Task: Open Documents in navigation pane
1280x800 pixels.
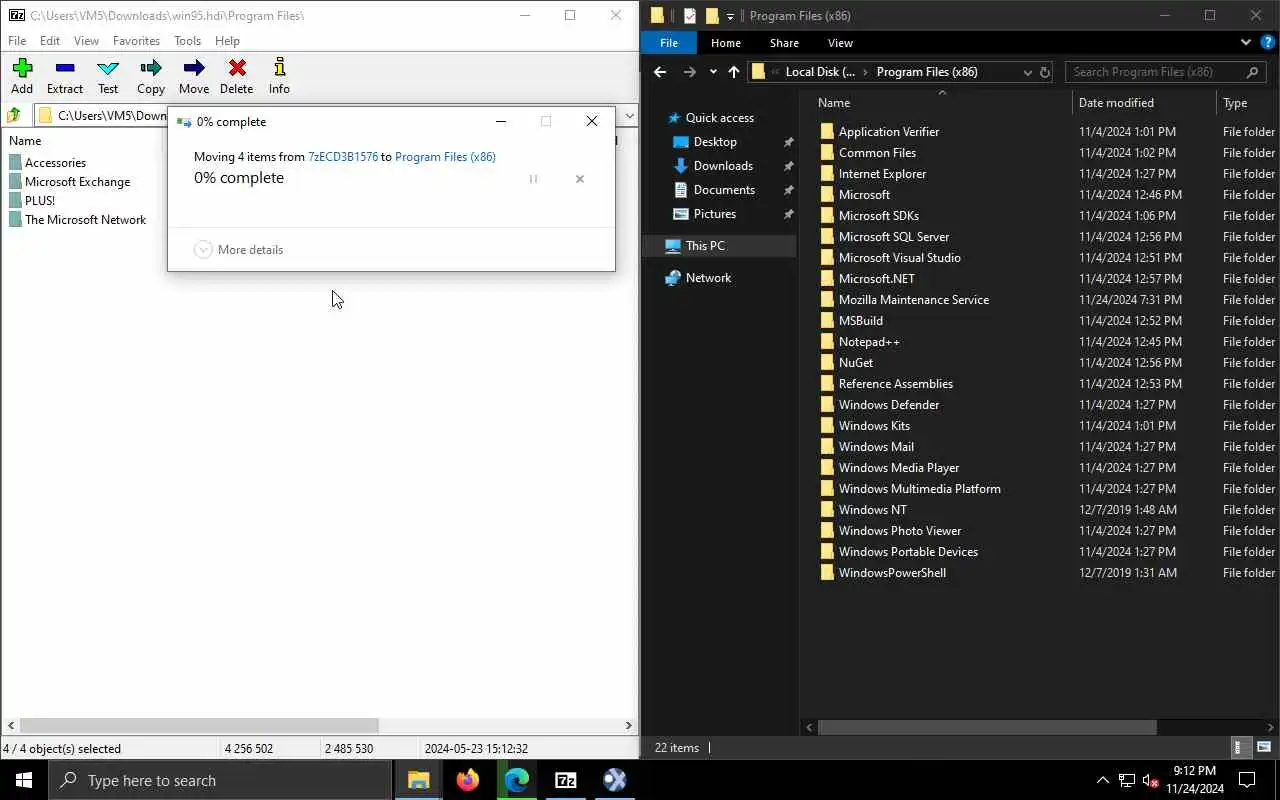Action: (x=724, y=190)
